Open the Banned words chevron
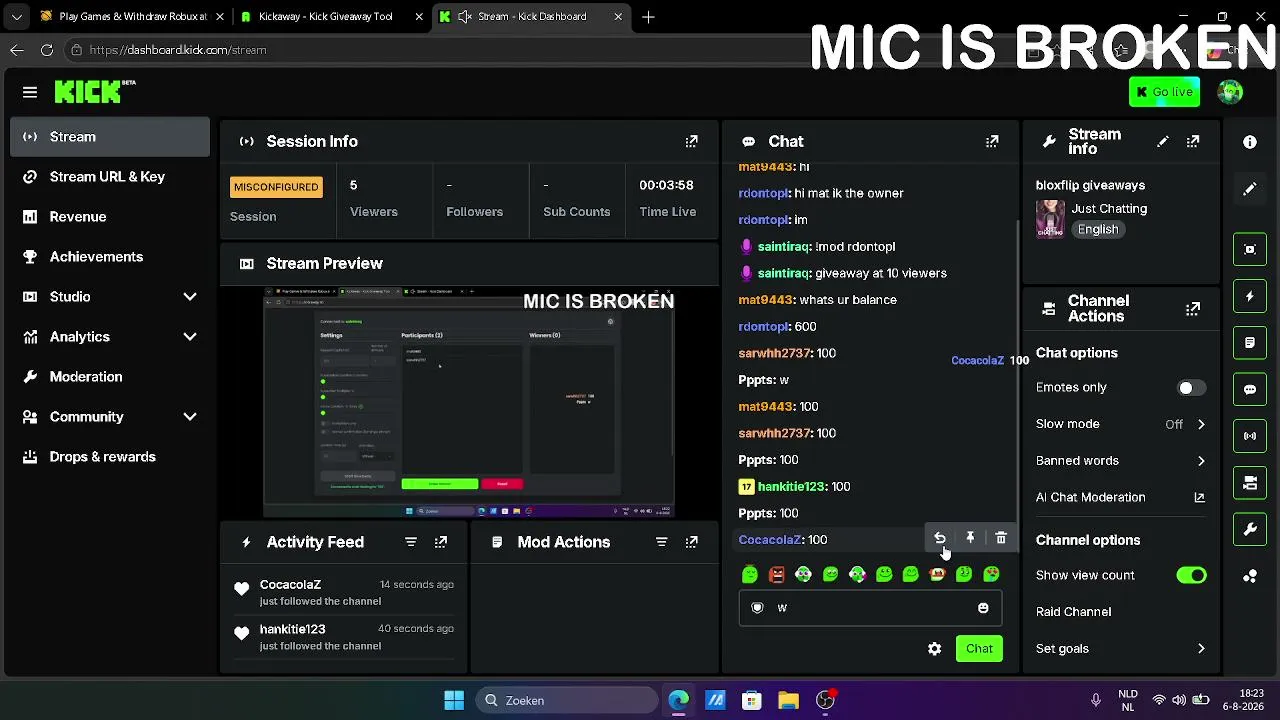 [x=1201, y=461]
